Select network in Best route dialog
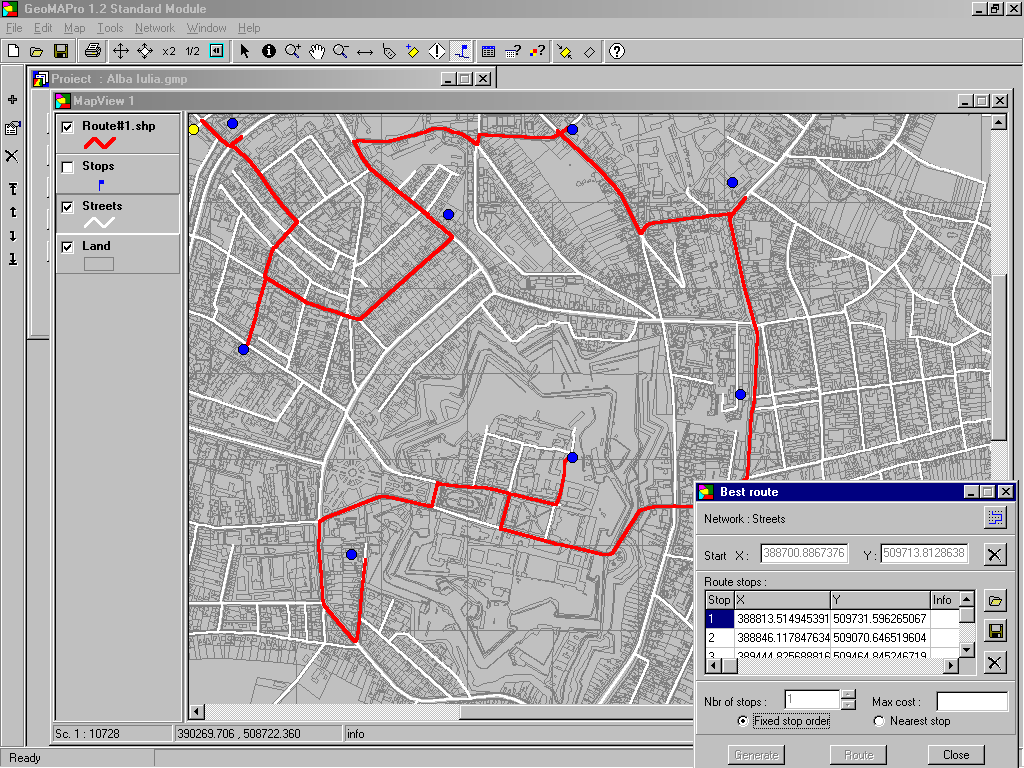Image resolution: width=1024 pixels, height=768 pixels. click(994, 518)
